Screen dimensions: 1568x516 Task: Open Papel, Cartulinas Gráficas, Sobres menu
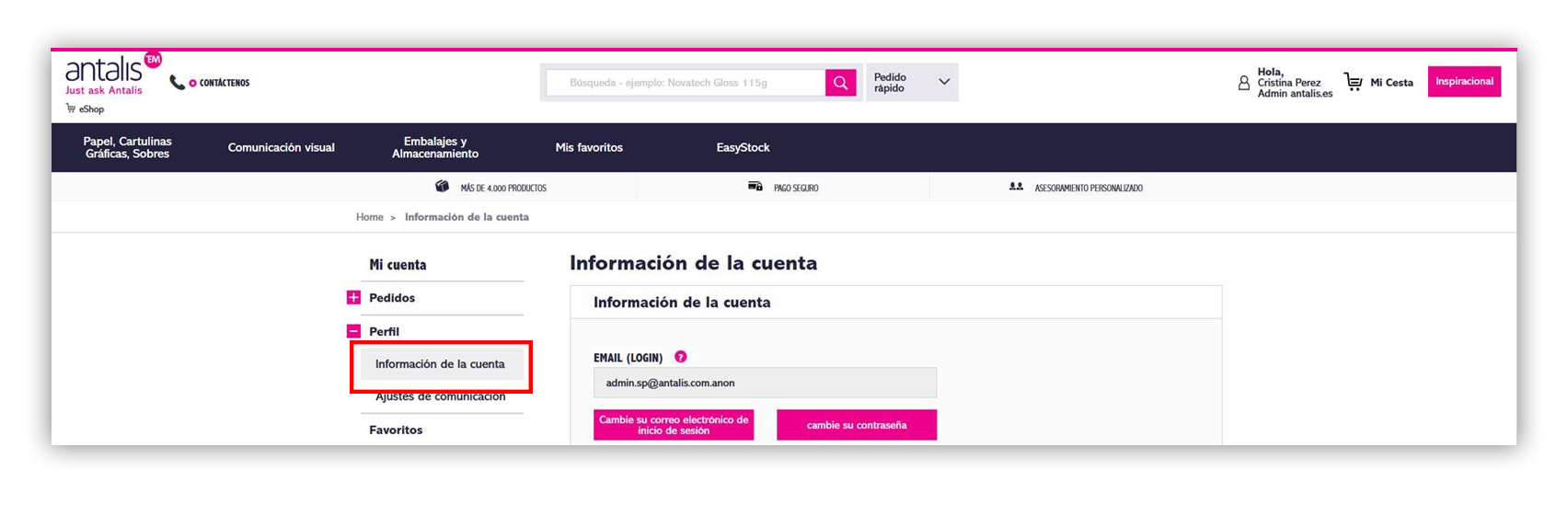(x=127, y=147)
